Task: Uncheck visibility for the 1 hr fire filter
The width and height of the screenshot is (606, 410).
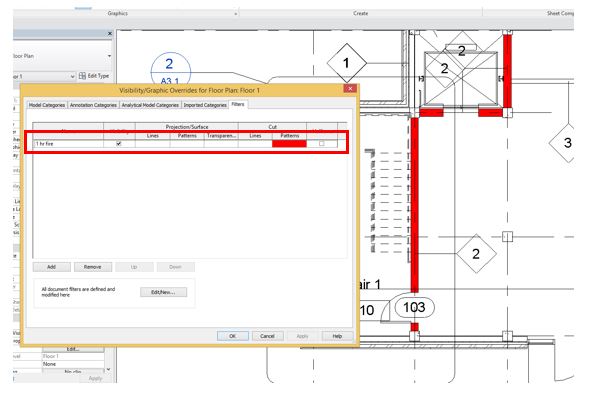Action: [119, 143]
